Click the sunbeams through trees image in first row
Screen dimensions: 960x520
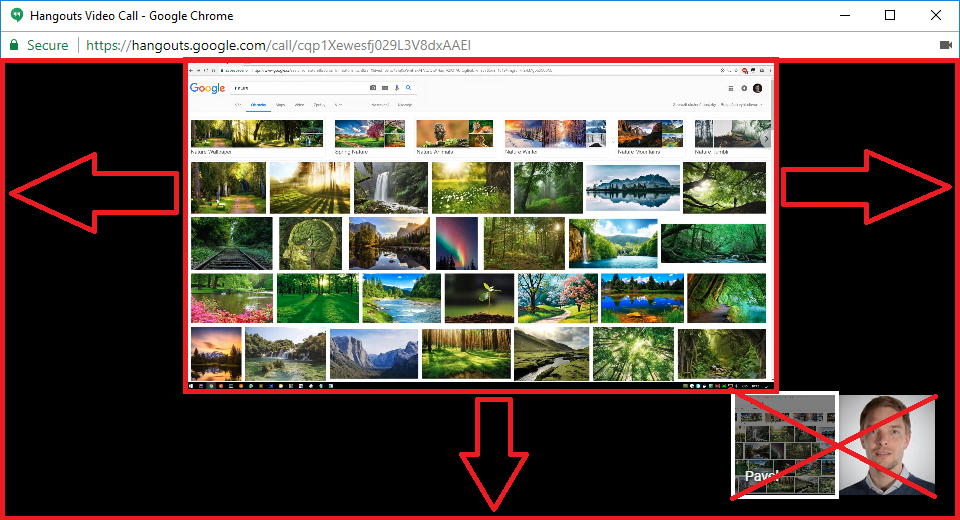tap(310, 187)
